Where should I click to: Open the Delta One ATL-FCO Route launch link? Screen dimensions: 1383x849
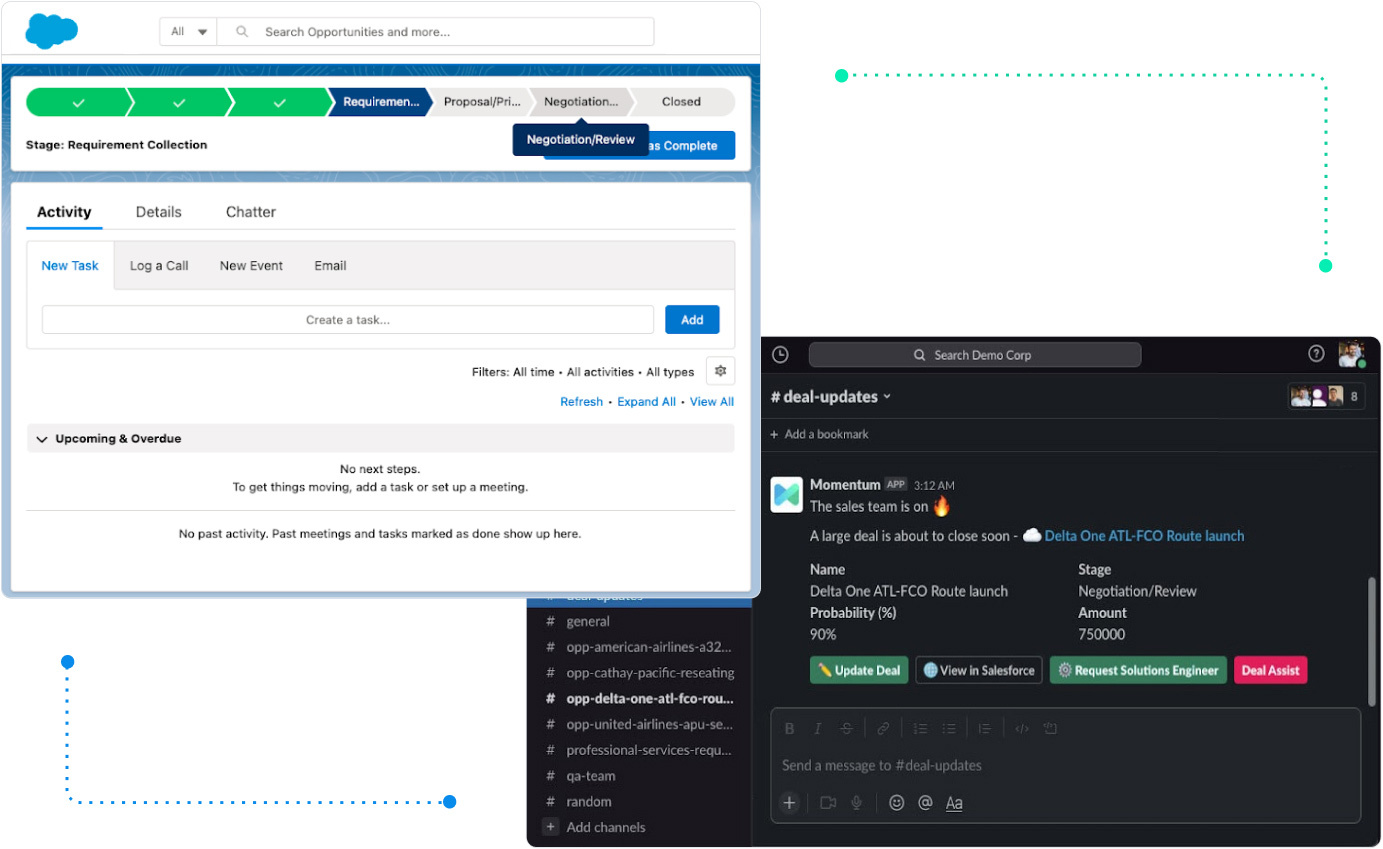(1144, 536)
